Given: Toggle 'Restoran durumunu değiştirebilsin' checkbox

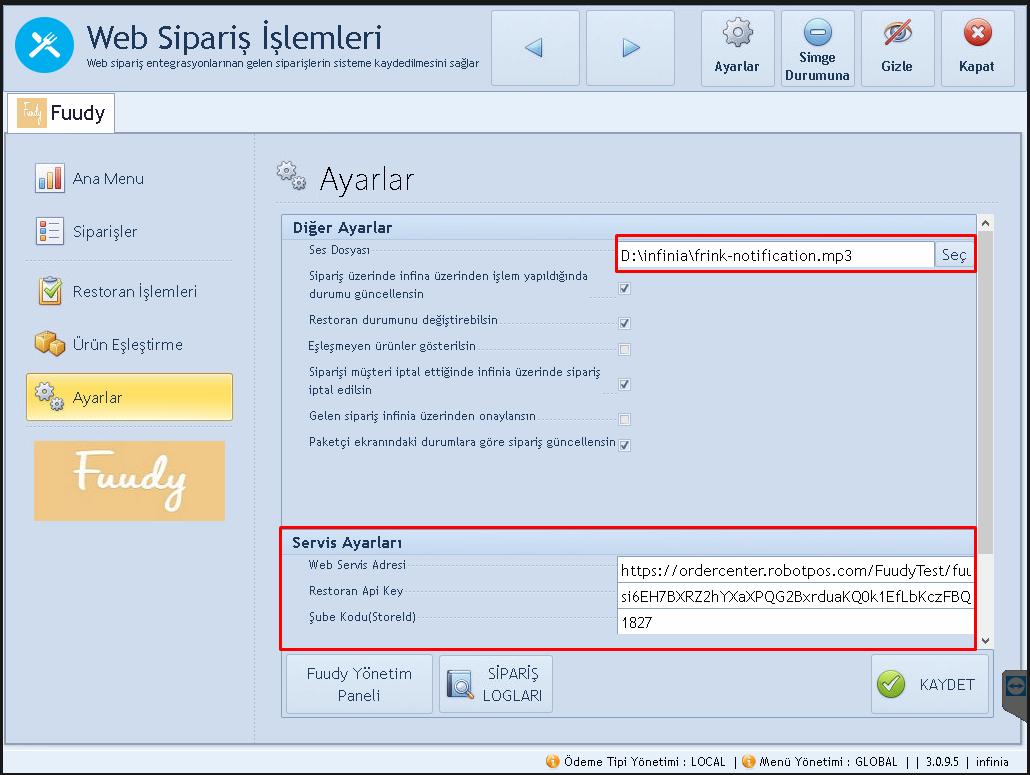Looking at the screenshot, I should tap(625, 323).
